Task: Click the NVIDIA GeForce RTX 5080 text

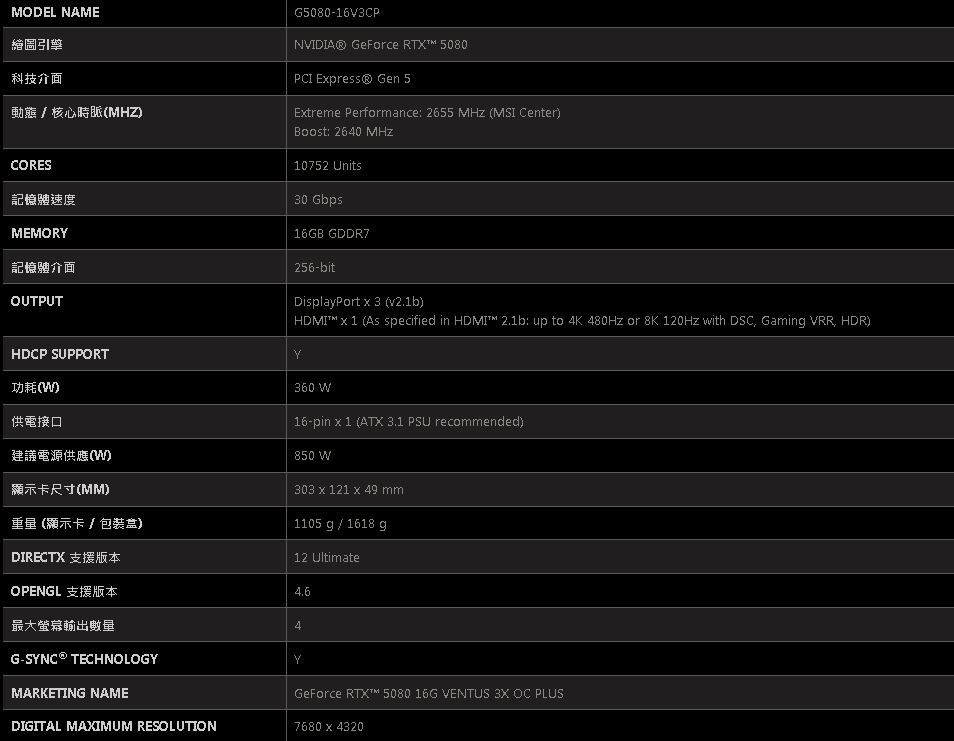Action: coord(380,45)
